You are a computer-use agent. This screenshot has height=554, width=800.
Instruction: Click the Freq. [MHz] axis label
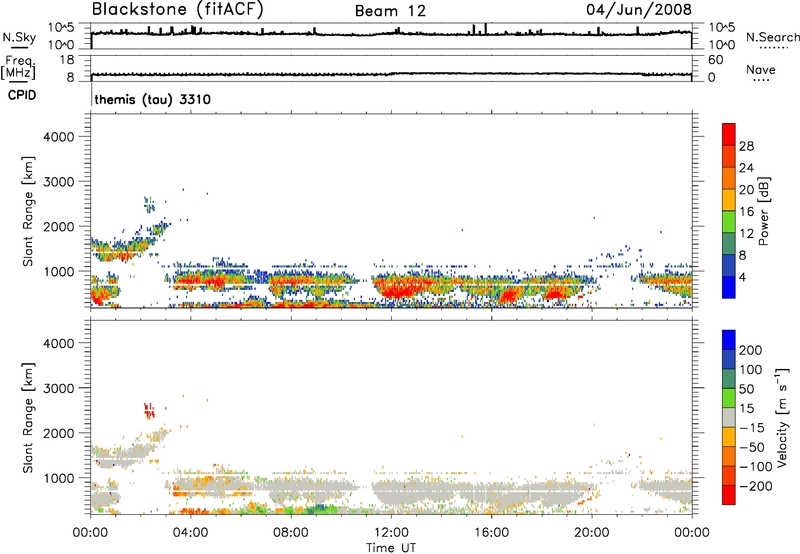[18, 67]
